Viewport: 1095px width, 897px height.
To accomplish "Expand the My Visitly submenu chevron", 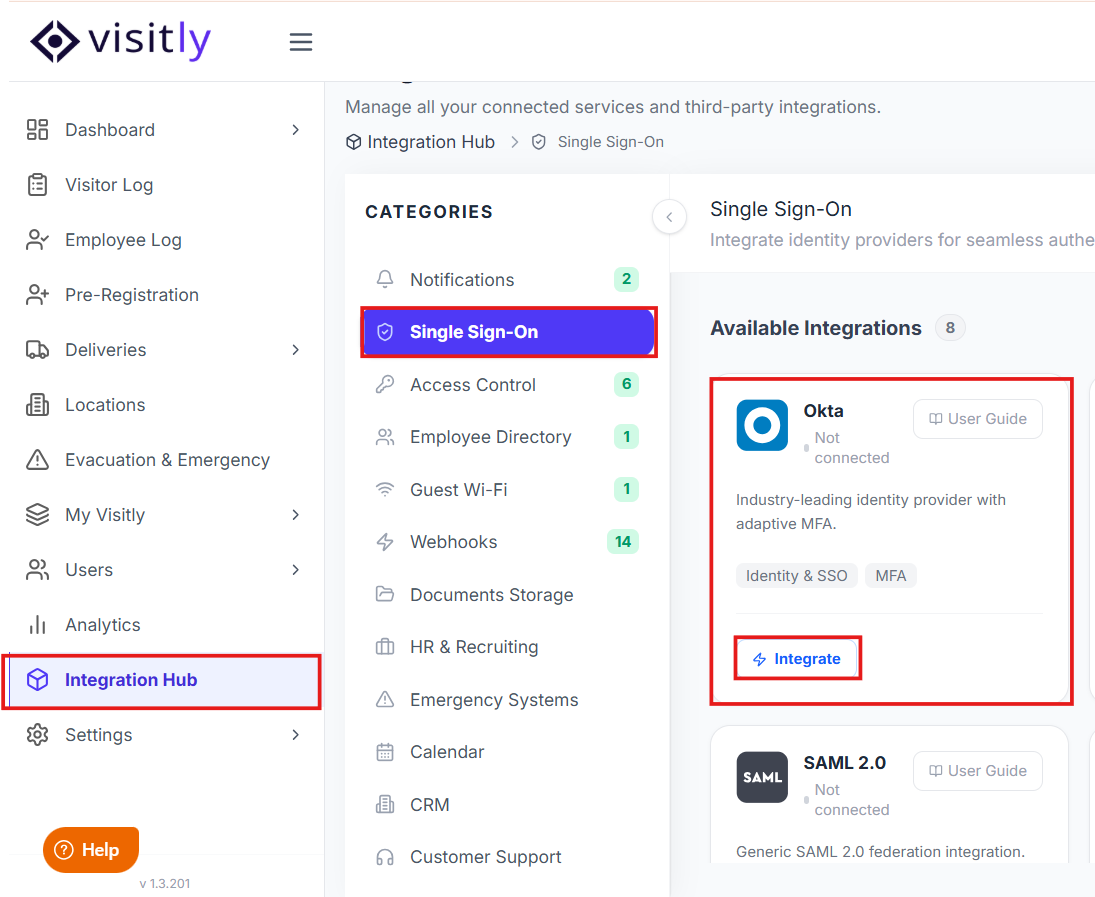I will click(295, 515).
